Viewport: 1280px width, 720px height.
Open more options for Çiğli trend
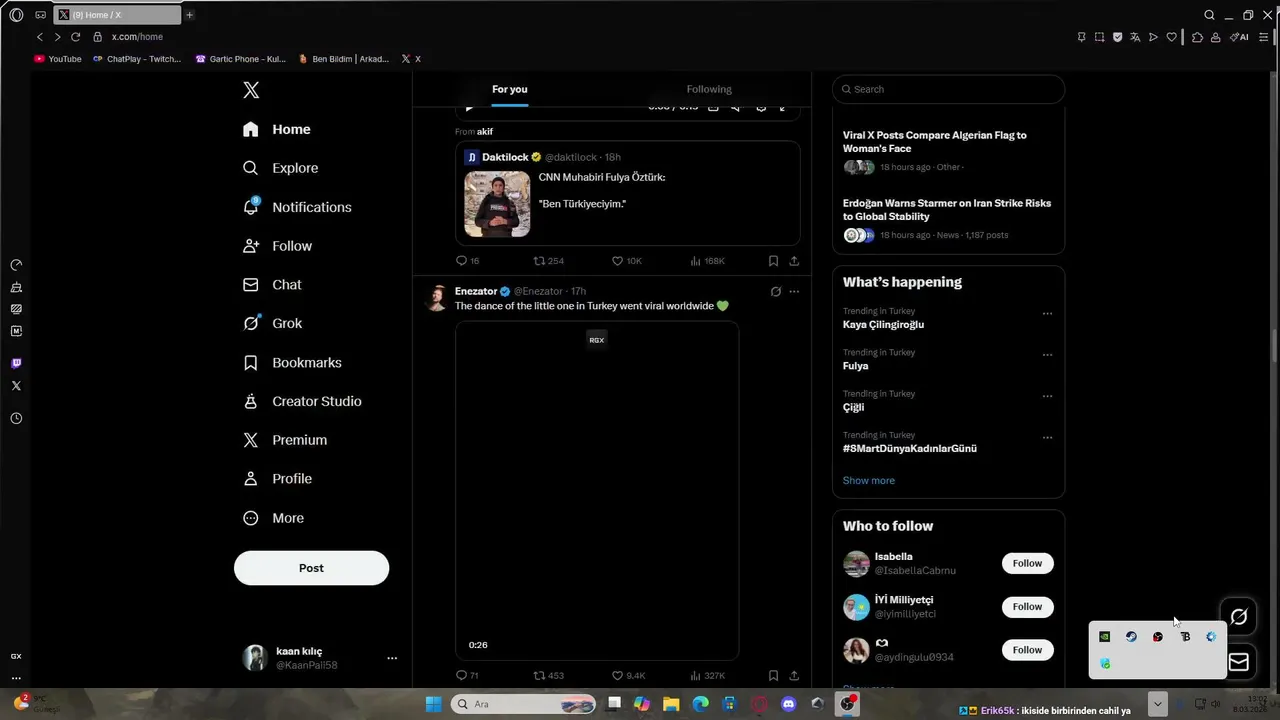coord(1047,396)
